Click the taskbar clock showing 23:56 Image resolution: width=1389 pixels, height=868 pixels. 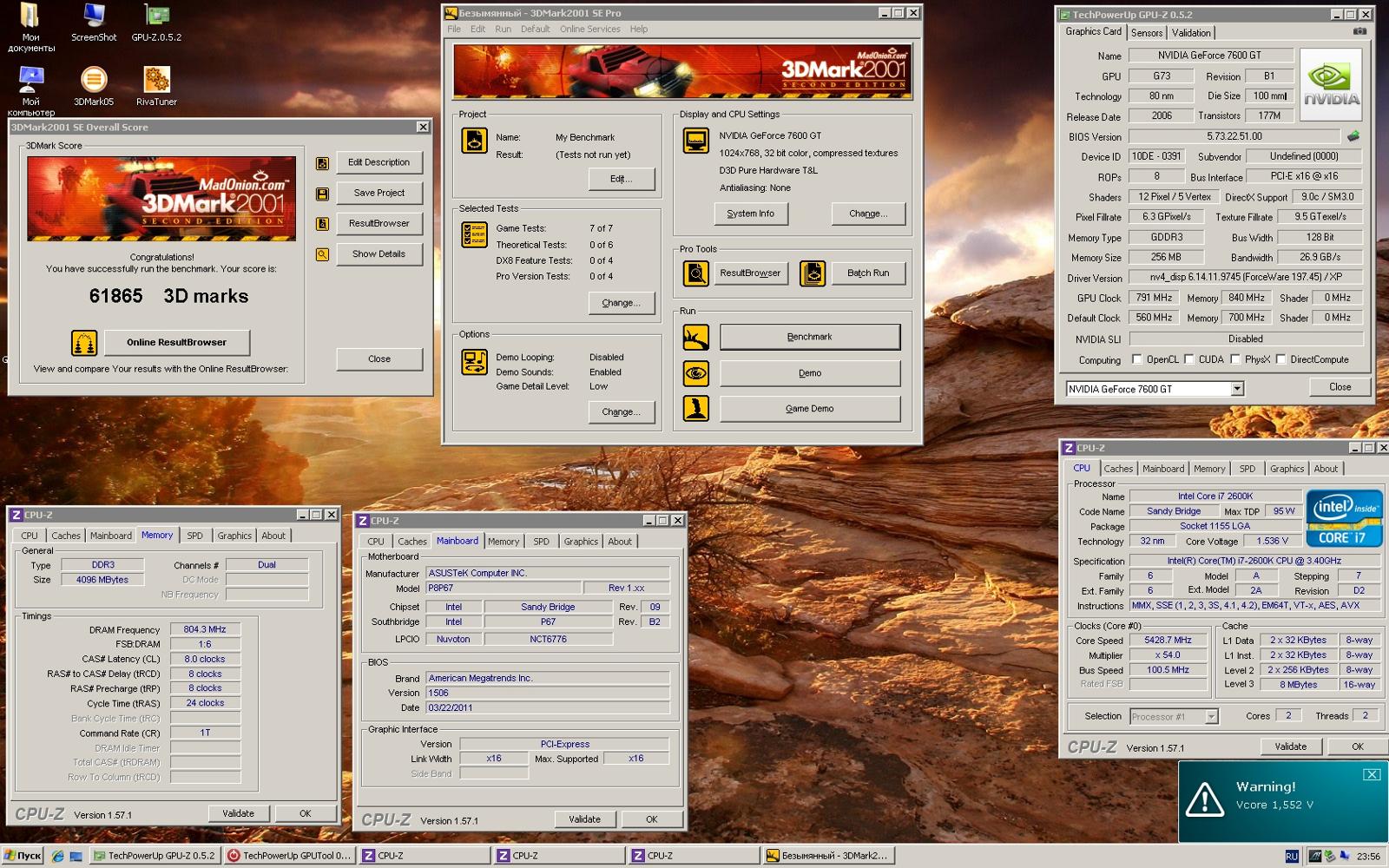1368,856
